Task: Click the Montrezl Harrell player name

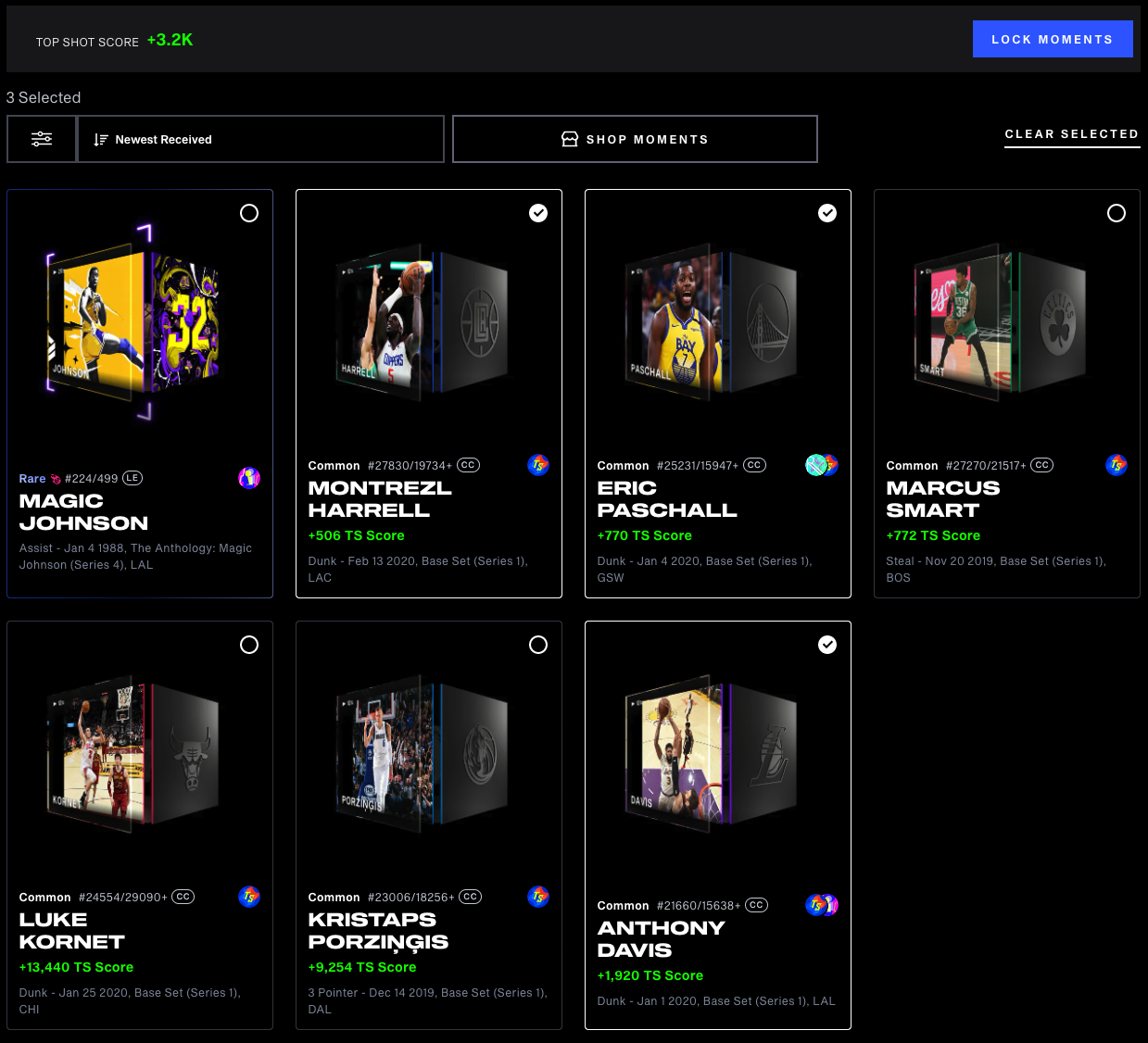Action: [380, 499]
